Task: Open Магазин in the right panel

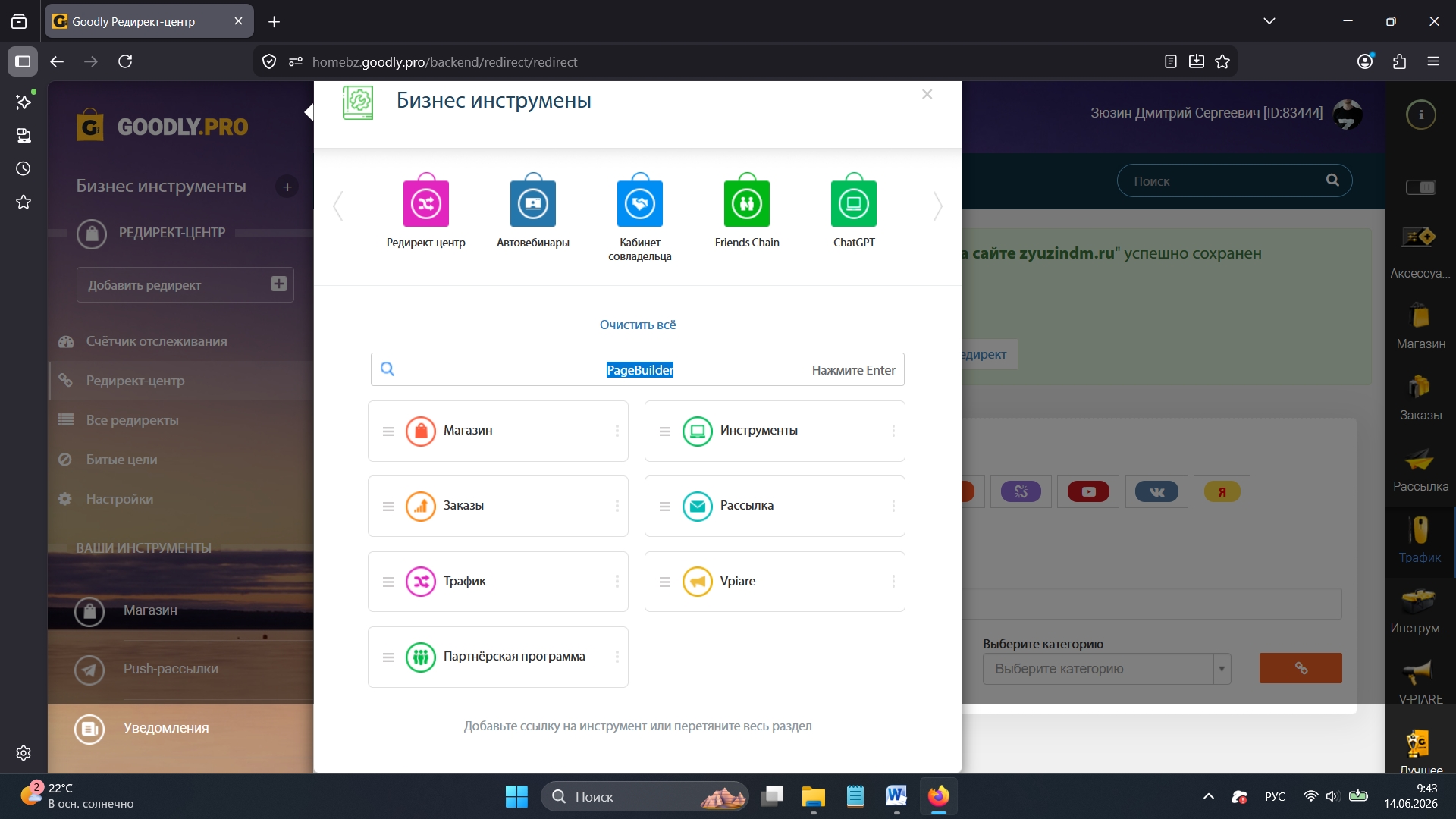Action: click(1420, 325)
